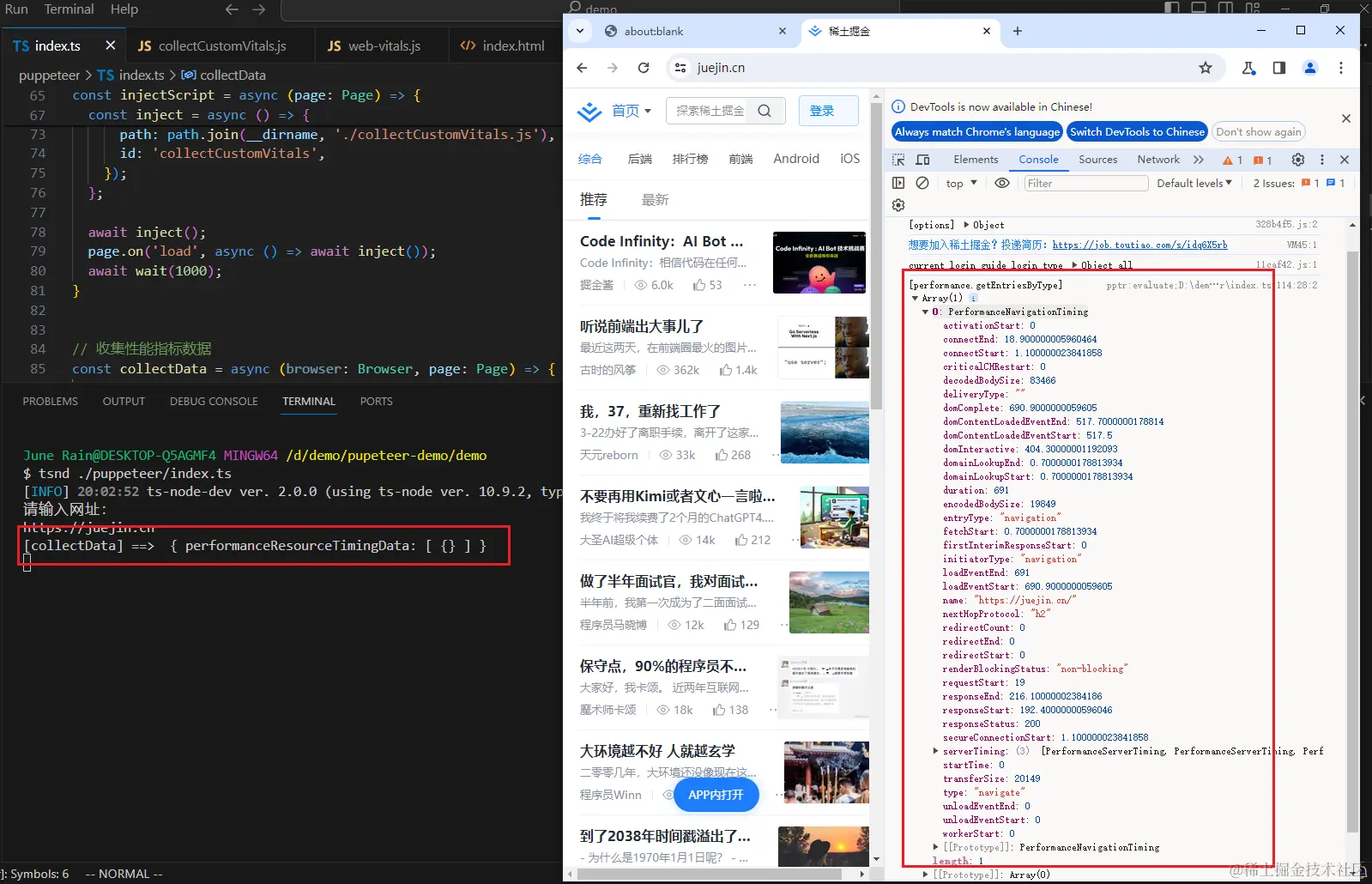Open web-vitals.js editor tab

pyautogui.click(x=382, y=45)
